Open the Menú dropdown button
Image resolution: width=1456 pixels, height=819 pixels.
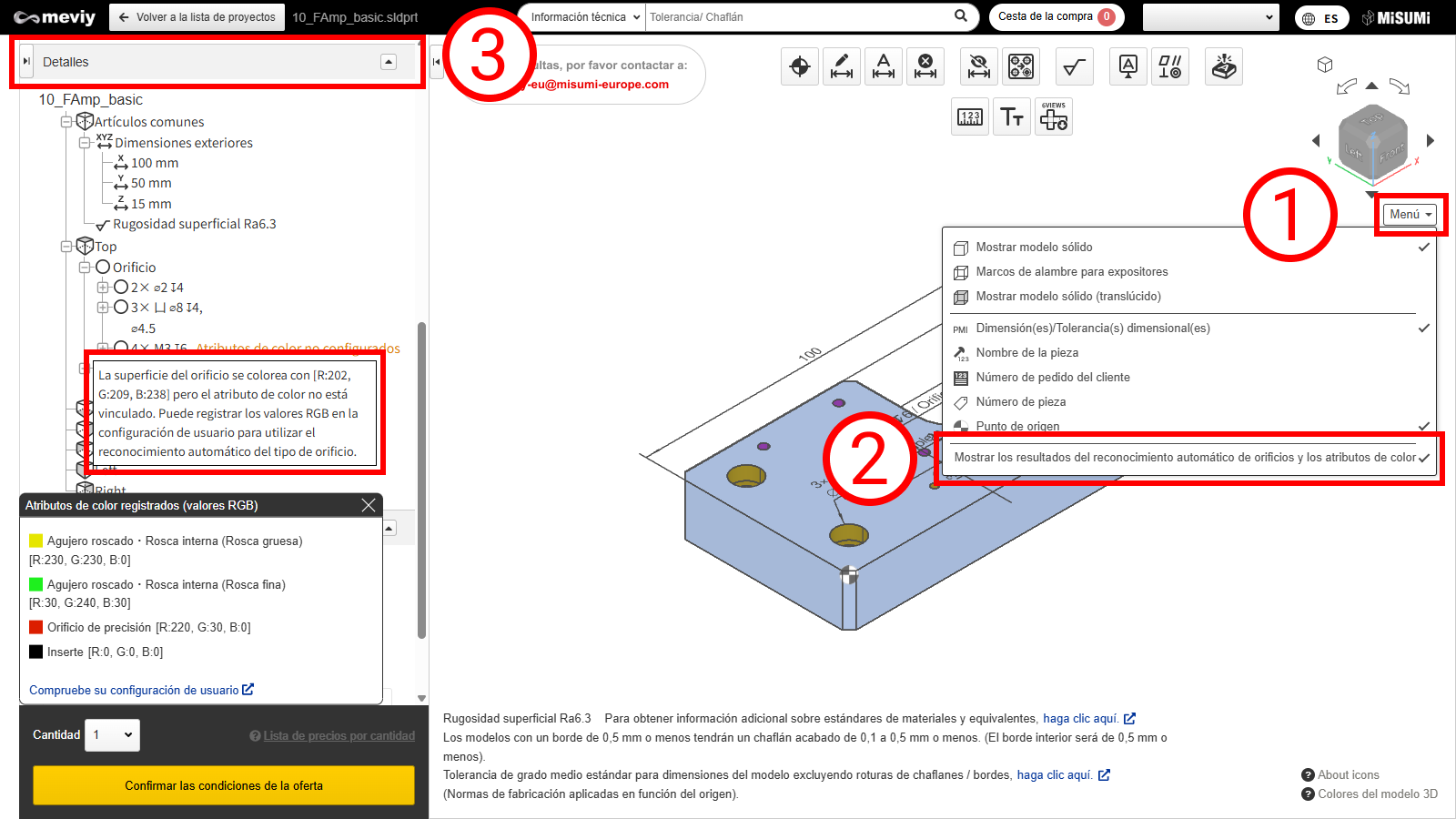[1410, 215]
